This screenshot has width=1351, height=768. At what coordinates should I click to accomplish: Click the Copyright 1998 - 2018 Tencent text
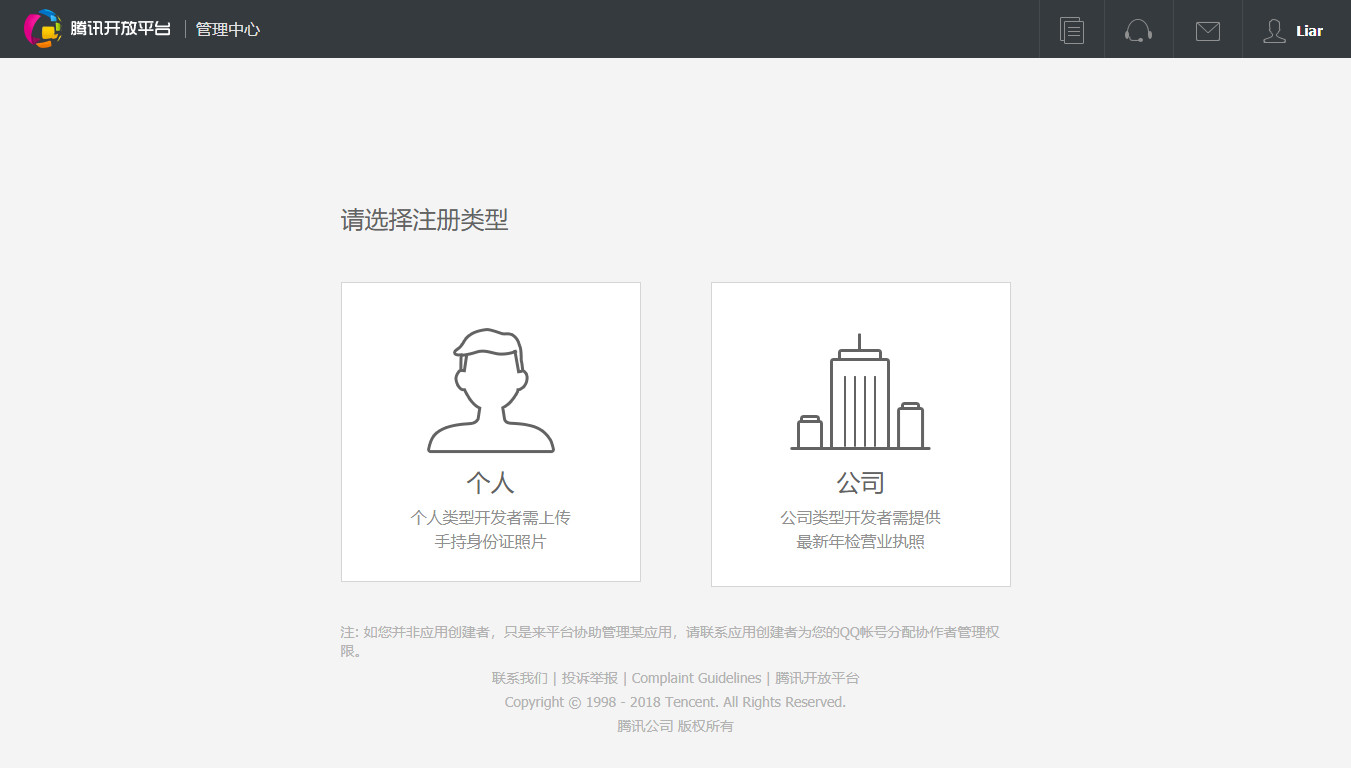(x=675, y=702)
